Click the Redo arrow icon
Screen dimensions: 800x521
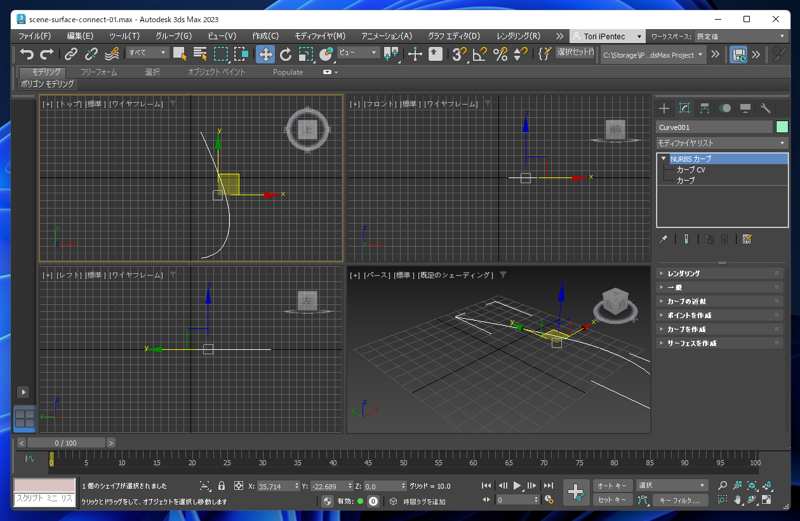[46, 54]
